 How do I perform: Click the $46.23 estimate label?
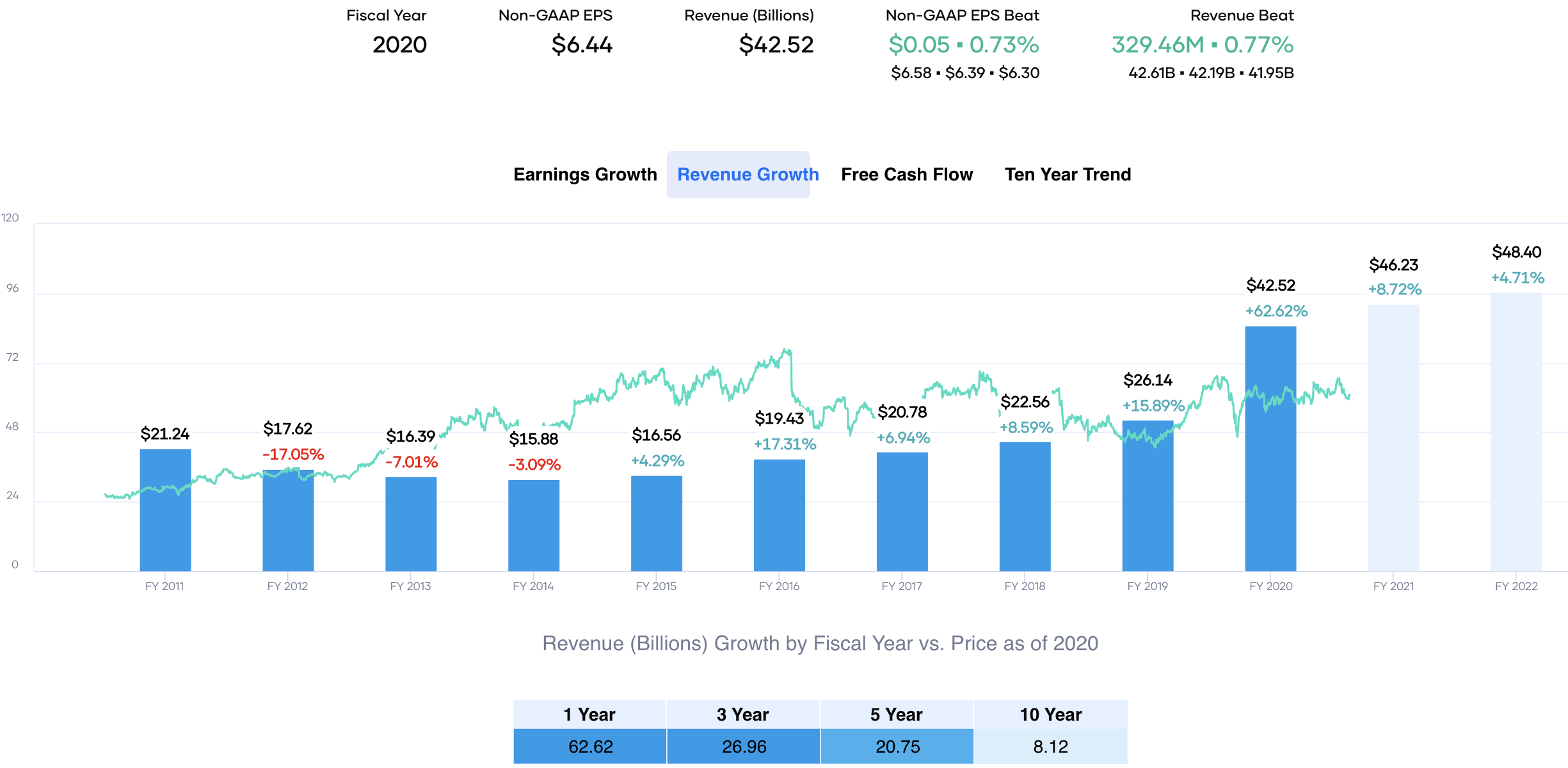[x=1393, y=265]
